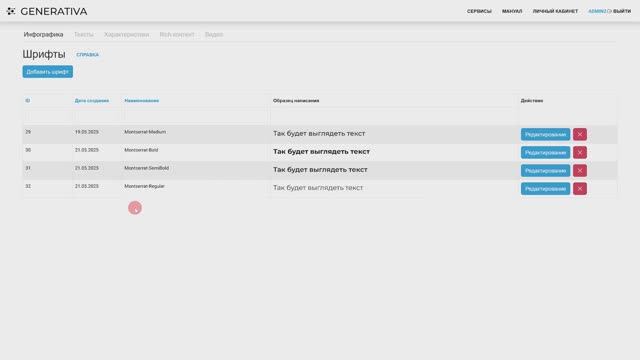Click the GENERATIVA brand name
The height and width of the screenshot is (360, 640).
(54, 11)
